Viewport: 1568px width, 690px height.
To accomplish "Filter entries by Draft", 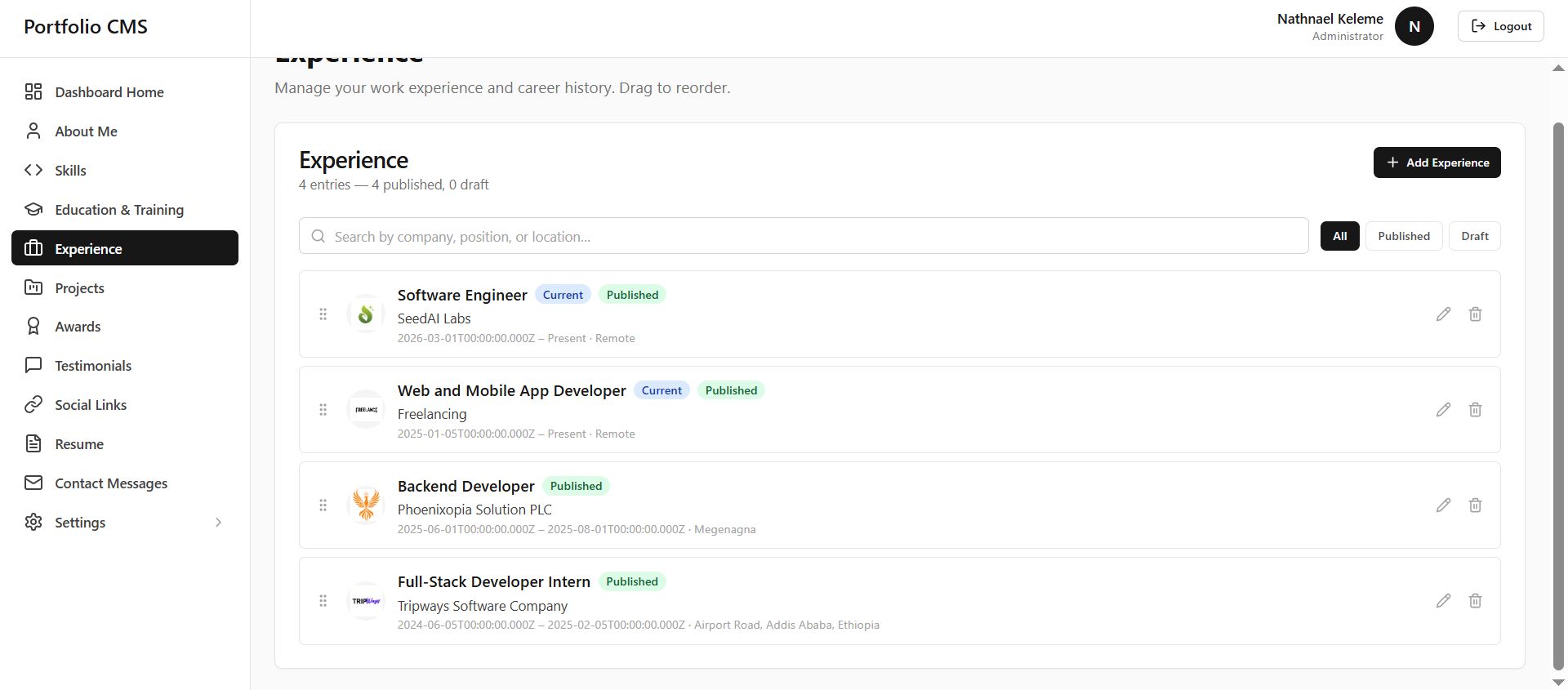I will (1474, 236).
